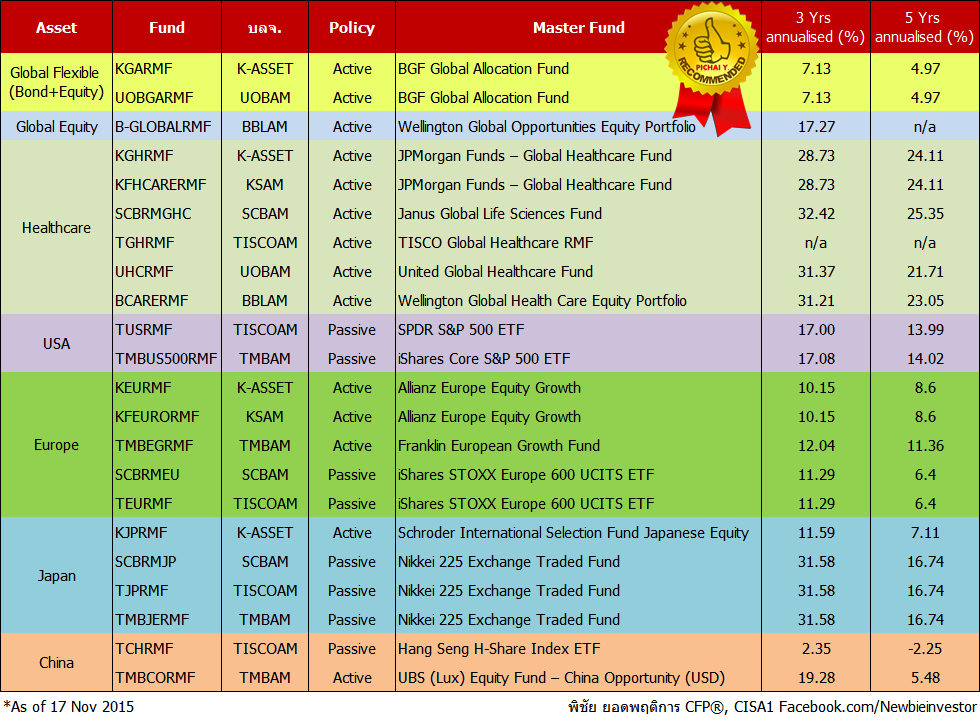Select the -2.25 five-year return value
This screenshot has width=980, height=722.
click(x=925, y=649)
